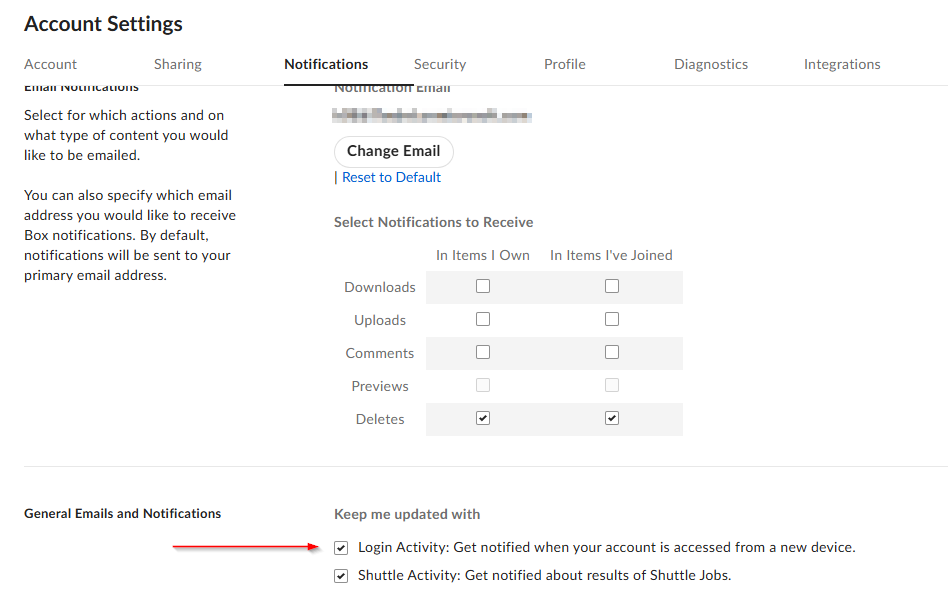Enable Downloads notifications for items I've joined
Image resolution: width=948 pixels, height=609 pixels.
click(x=612, y=286)
